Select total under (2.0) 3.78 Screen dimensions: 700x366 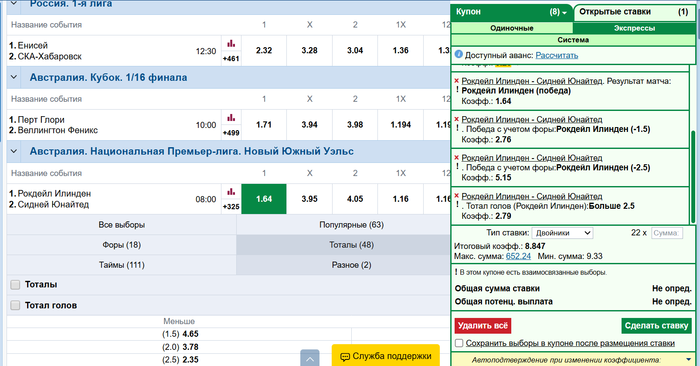[x=180, y=347]
